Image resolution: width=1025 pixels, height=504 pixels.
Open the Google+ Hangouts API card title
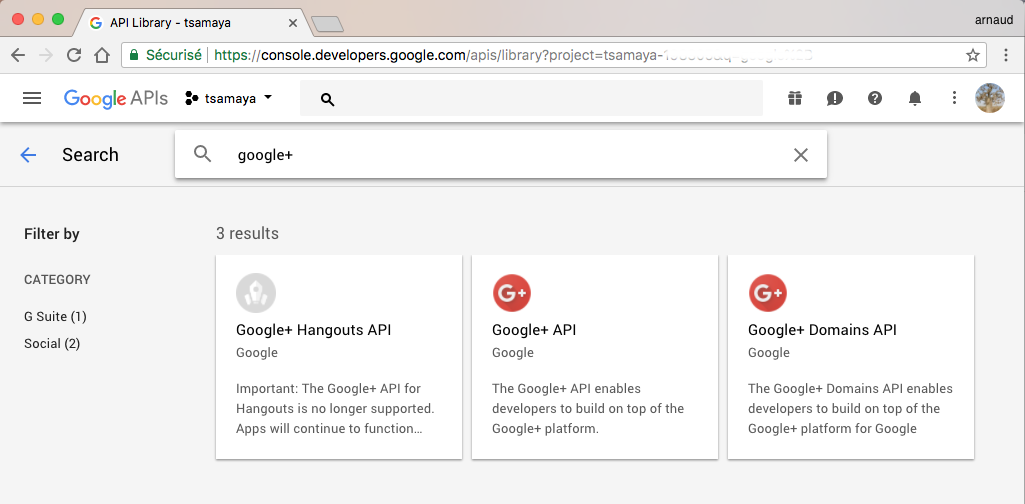coord(314,329)
